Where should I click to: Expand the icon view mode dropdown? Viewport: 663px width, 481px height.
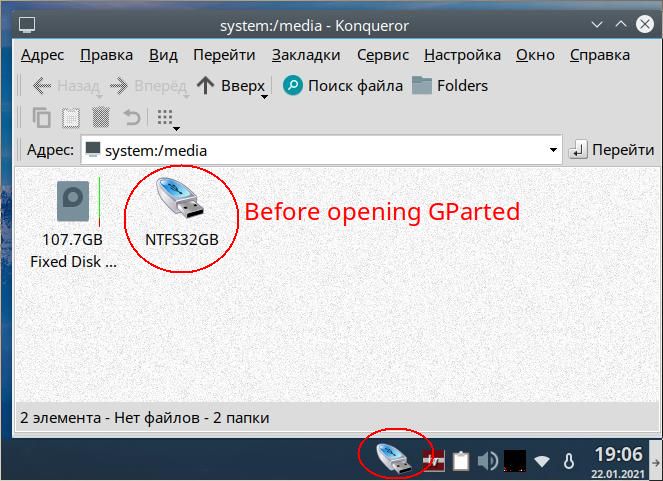click(176, 129)
